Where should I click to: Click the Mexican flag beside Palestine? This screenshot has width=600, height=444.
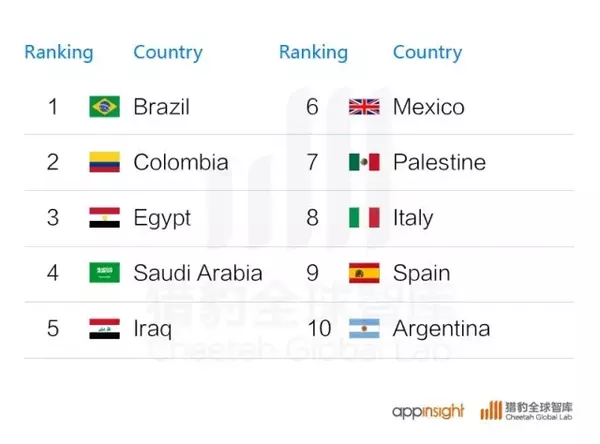click(x=364, y=162)
